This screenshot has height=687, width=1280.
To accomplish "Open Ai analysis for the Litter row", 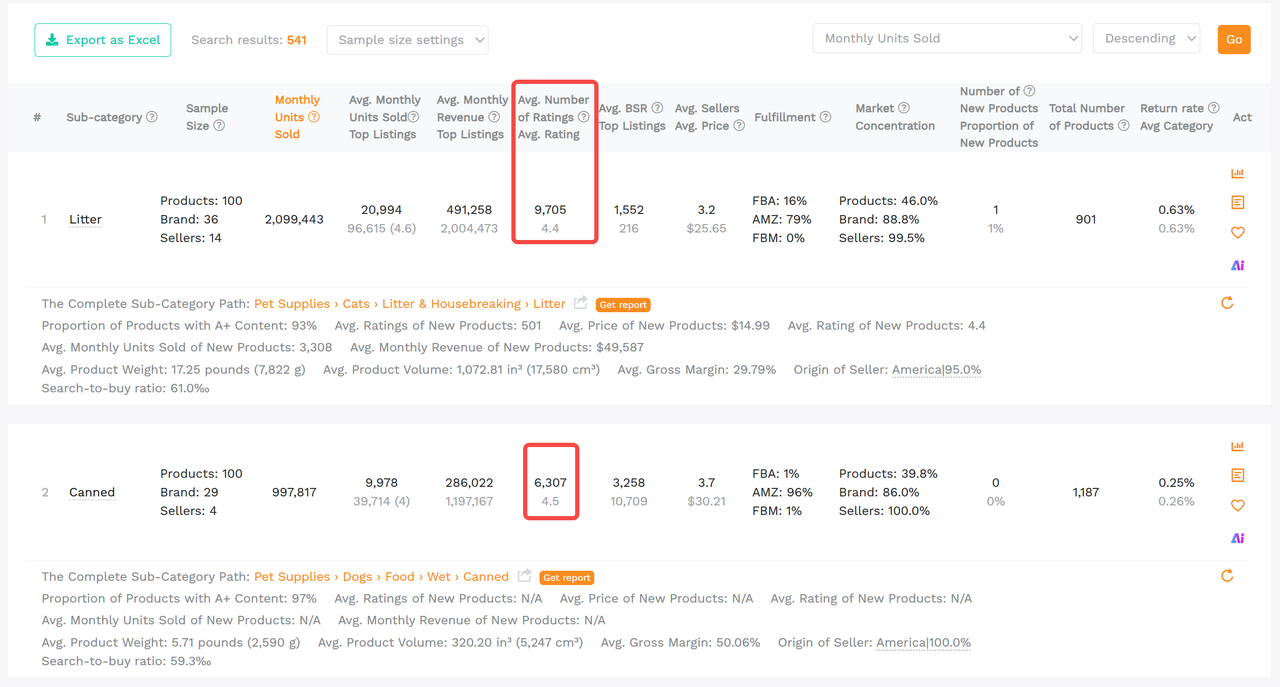I will (x=1237, y=264).
